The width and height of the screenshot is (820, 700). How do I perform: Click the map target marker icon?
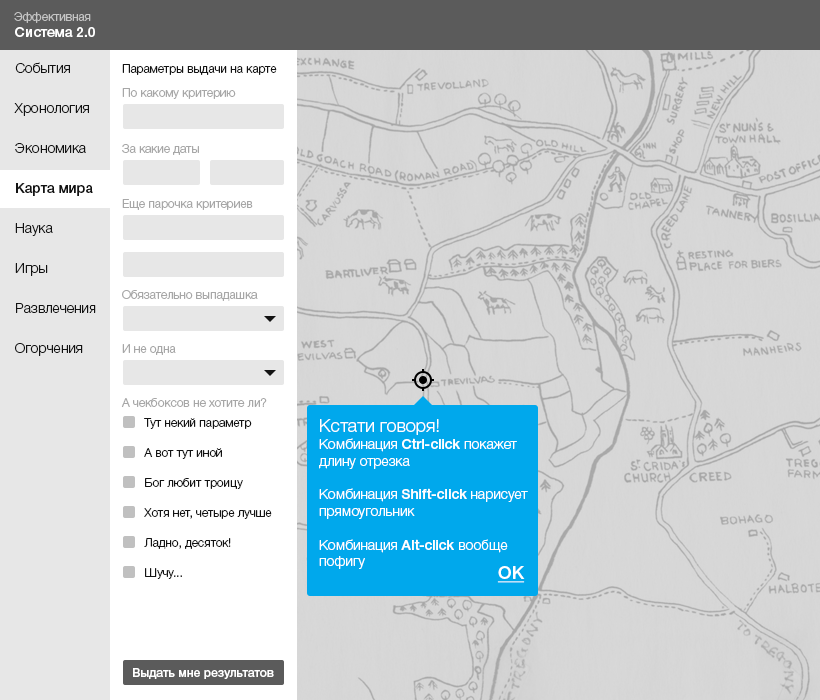pyautogui.click(x=423, y=380)
